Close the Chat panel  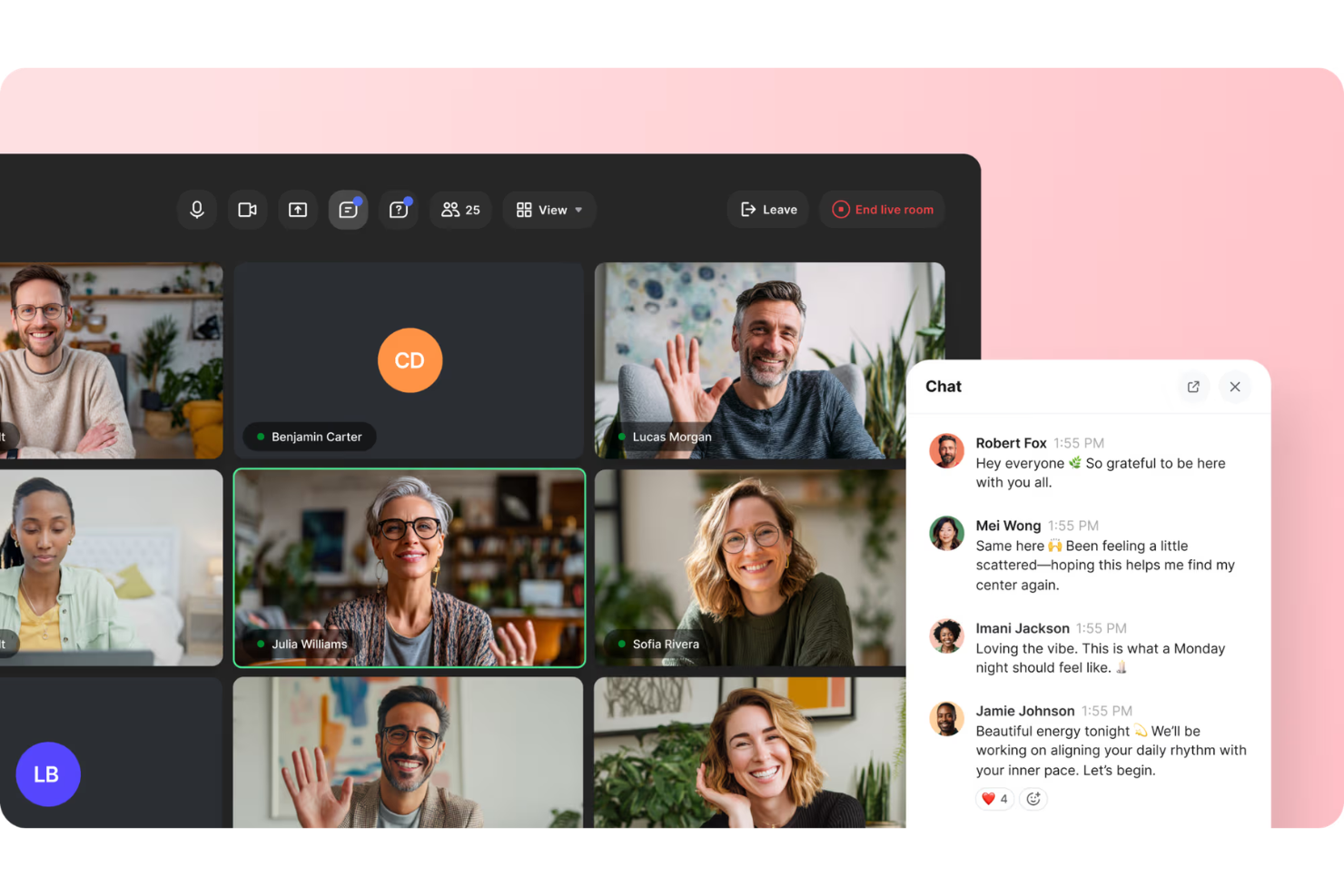click(x=1235, y=387)
